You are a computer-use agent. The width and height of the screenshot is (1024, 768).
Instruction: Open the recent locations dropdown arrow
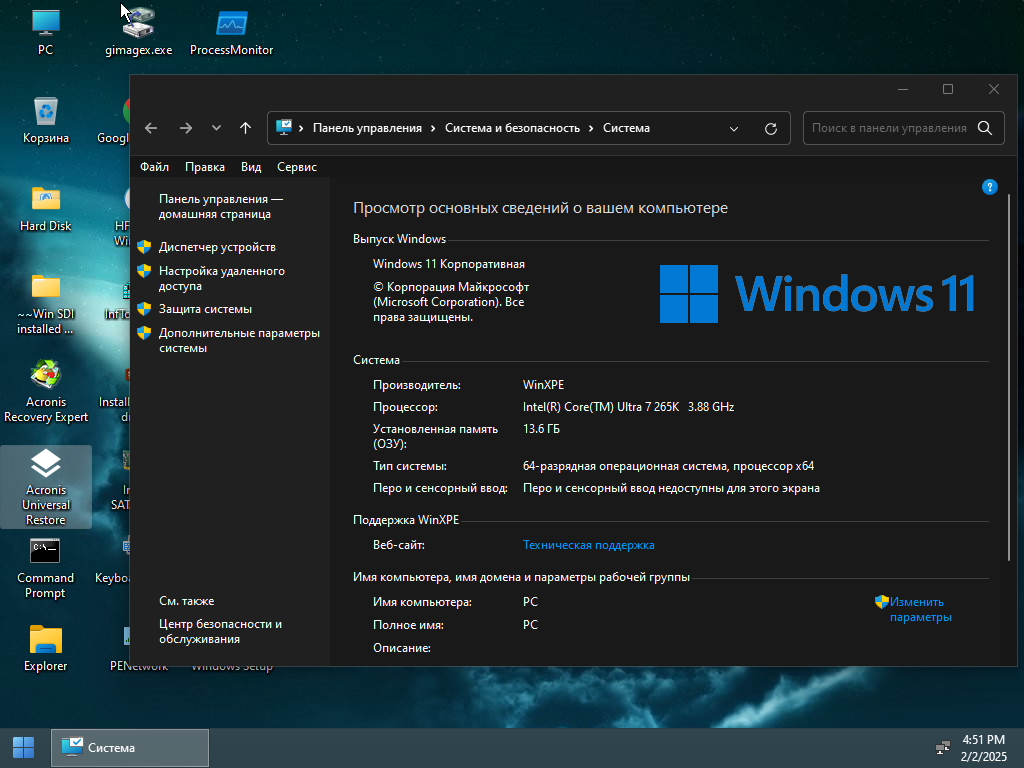click(216, 128)
